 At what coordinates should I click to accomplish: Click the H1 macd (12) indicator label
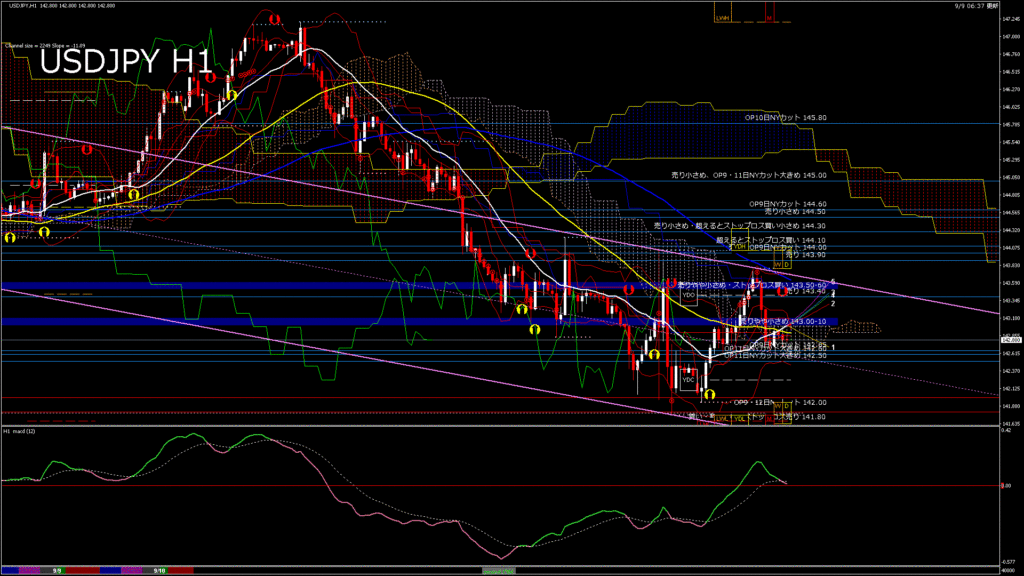[20, 431]
